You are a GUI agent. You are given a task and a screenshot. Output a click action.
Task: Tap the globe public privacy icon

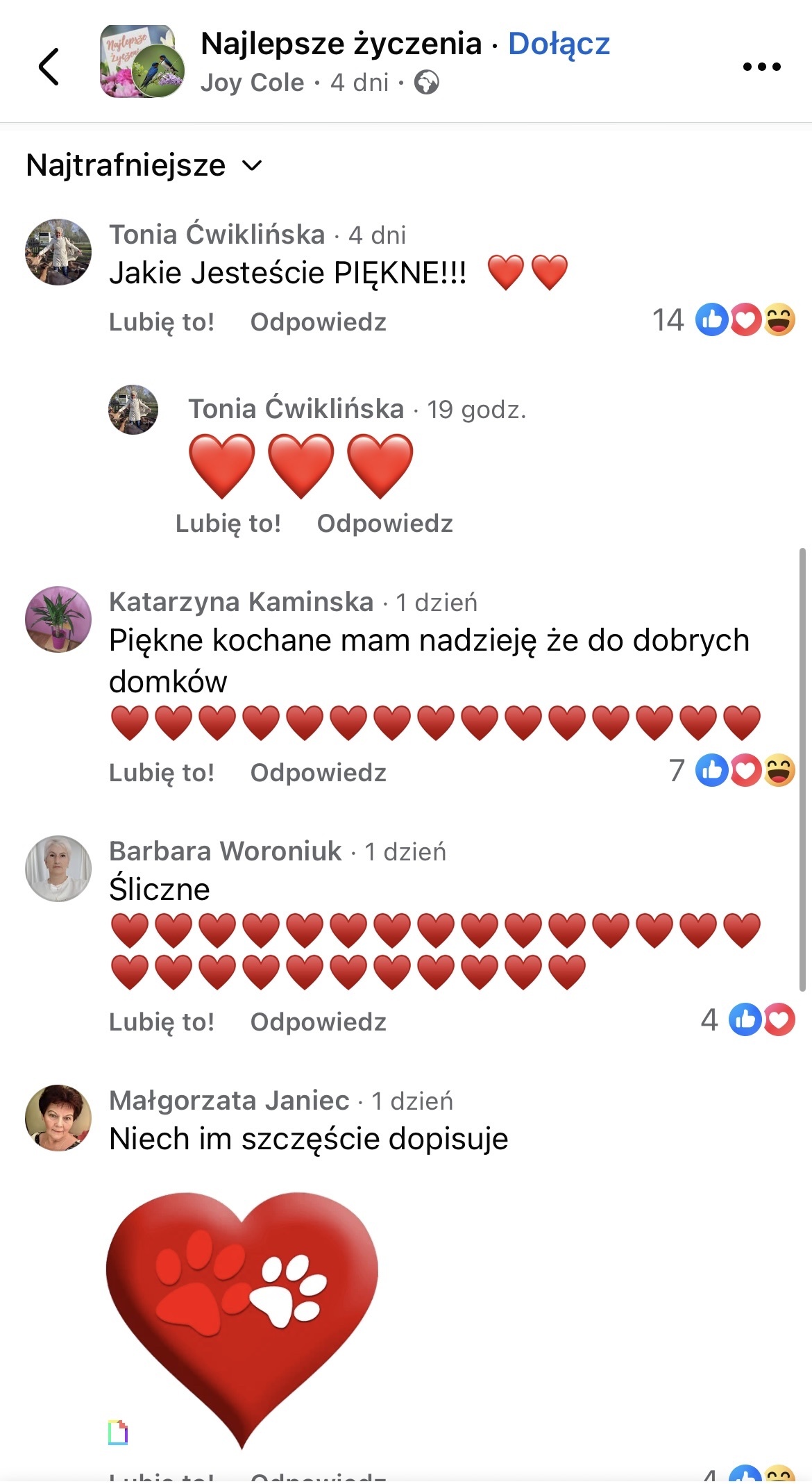(x=426, y=83)
